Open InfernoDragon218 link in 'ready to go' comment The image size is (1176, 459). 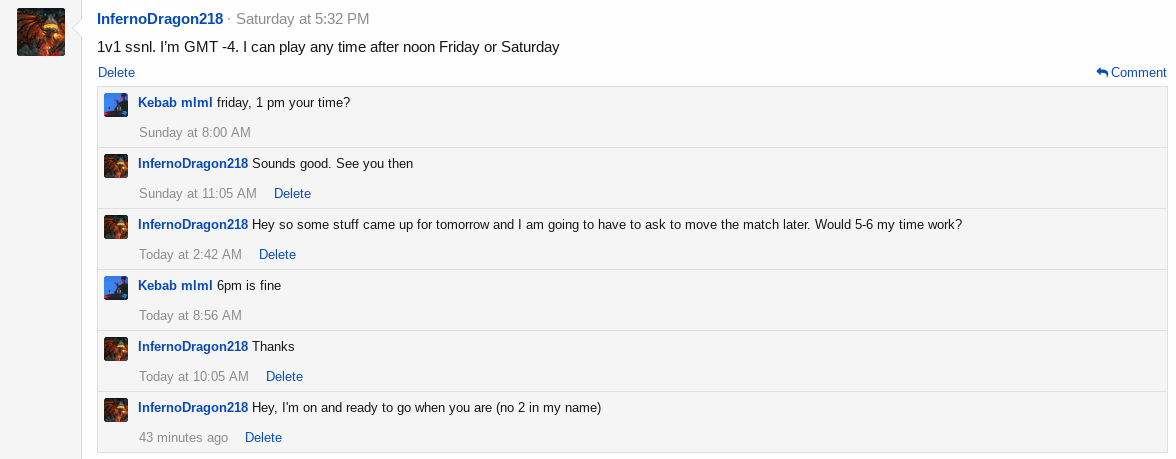coord(192,407)
